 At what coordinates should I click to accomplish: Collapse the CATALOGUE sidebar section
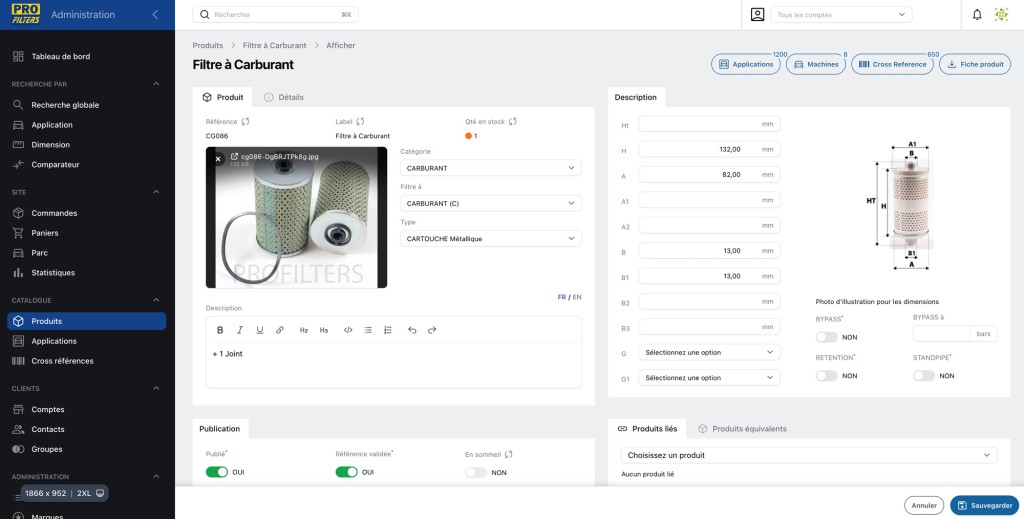[x=156, y=300]
